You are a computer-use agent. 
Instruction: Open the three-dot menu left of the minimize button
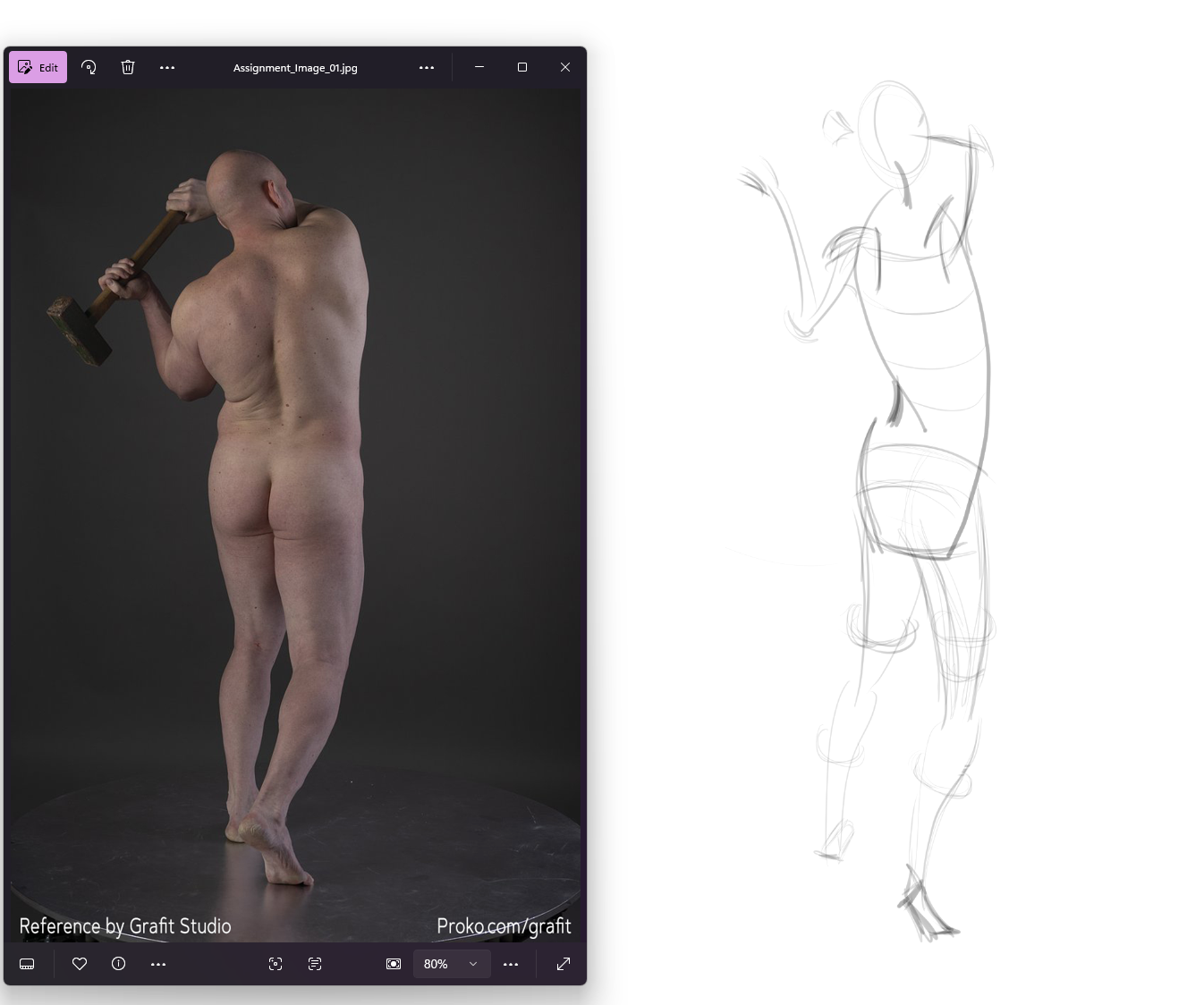[x=427, y=67]
